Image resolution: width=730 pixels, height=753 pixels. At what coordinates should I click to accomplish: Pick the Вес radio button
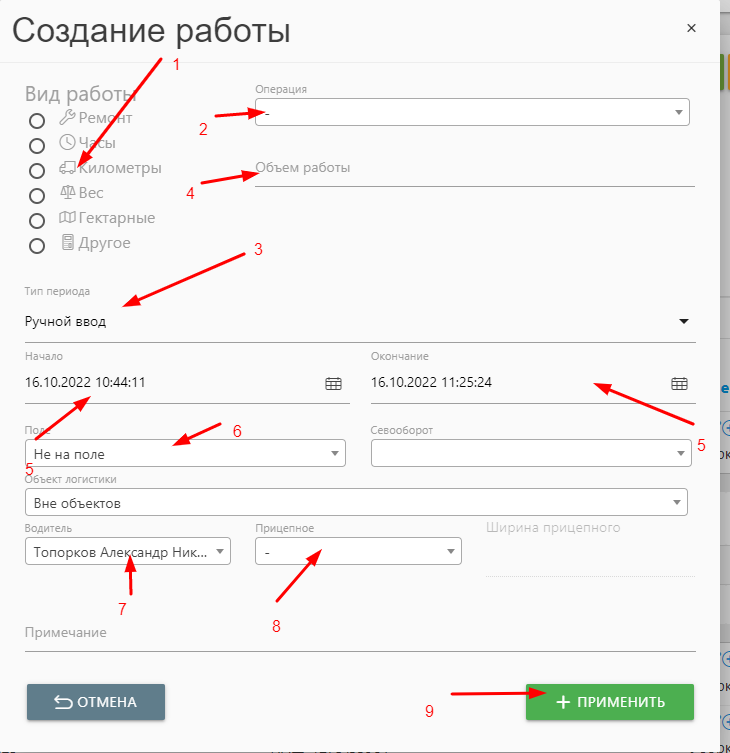pos(37,196)
